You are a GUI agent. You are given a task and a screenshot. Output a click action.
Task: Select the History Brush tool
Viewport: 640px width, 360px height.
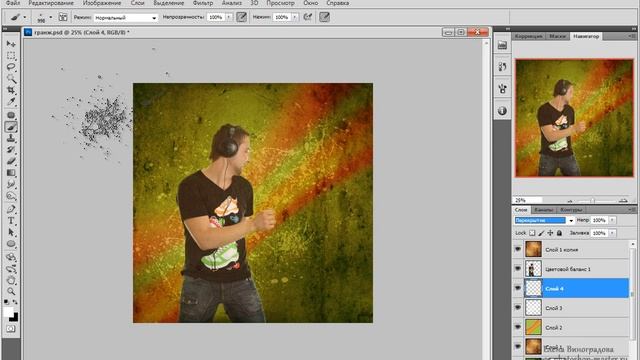point(11,150)
